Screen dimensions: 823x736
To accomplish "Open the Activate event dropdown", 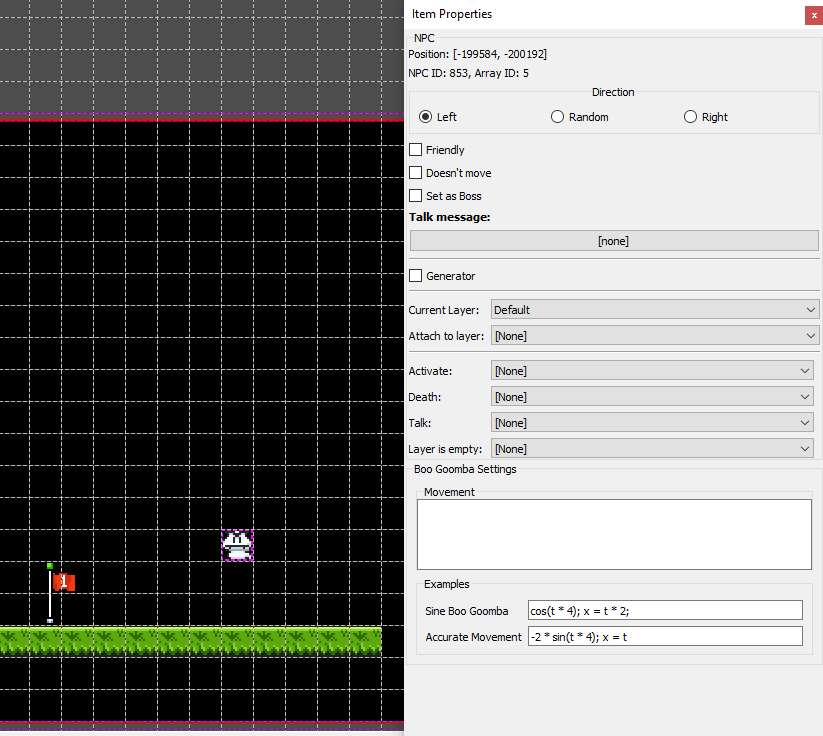I will [x=652, y=371].
